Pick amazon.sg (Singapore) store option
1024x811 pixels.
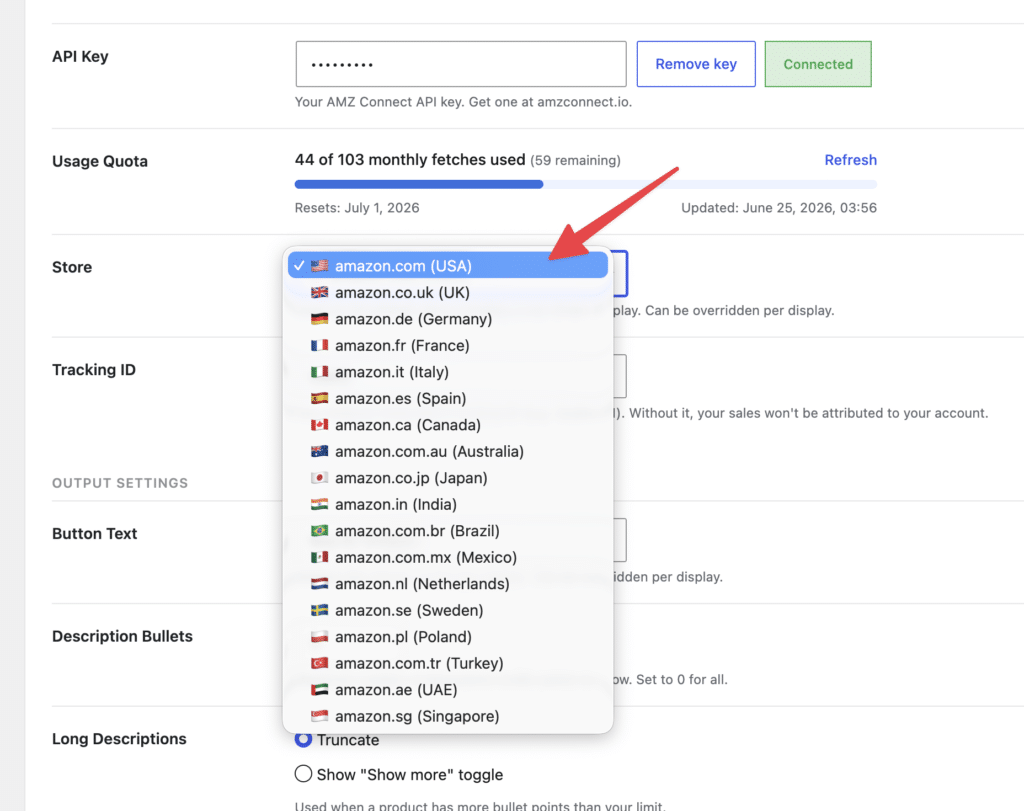coord(448,716)
